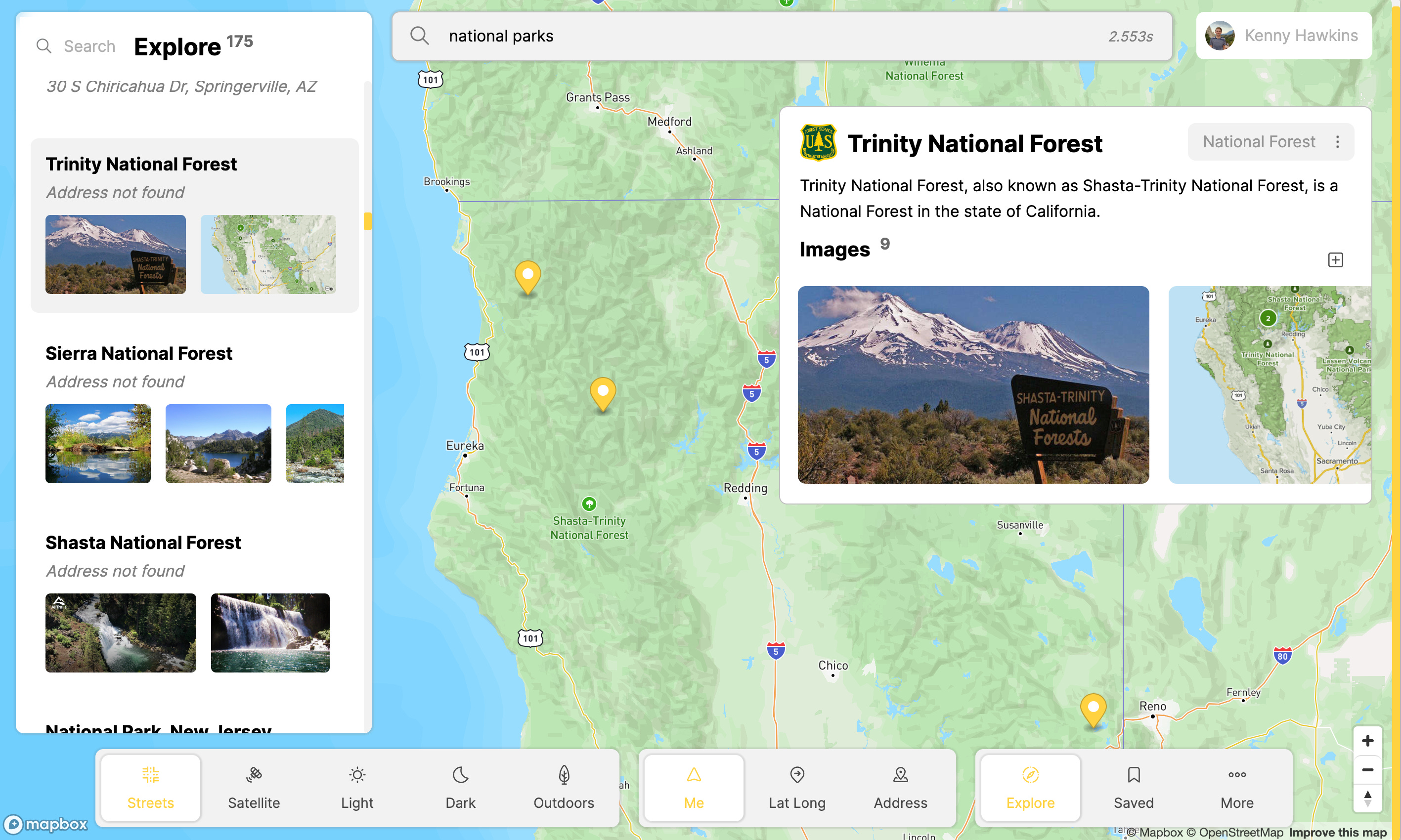Reset map bearing with compass
The height and width of the screenshot is (840, 1401).
tap(1367, 798)
